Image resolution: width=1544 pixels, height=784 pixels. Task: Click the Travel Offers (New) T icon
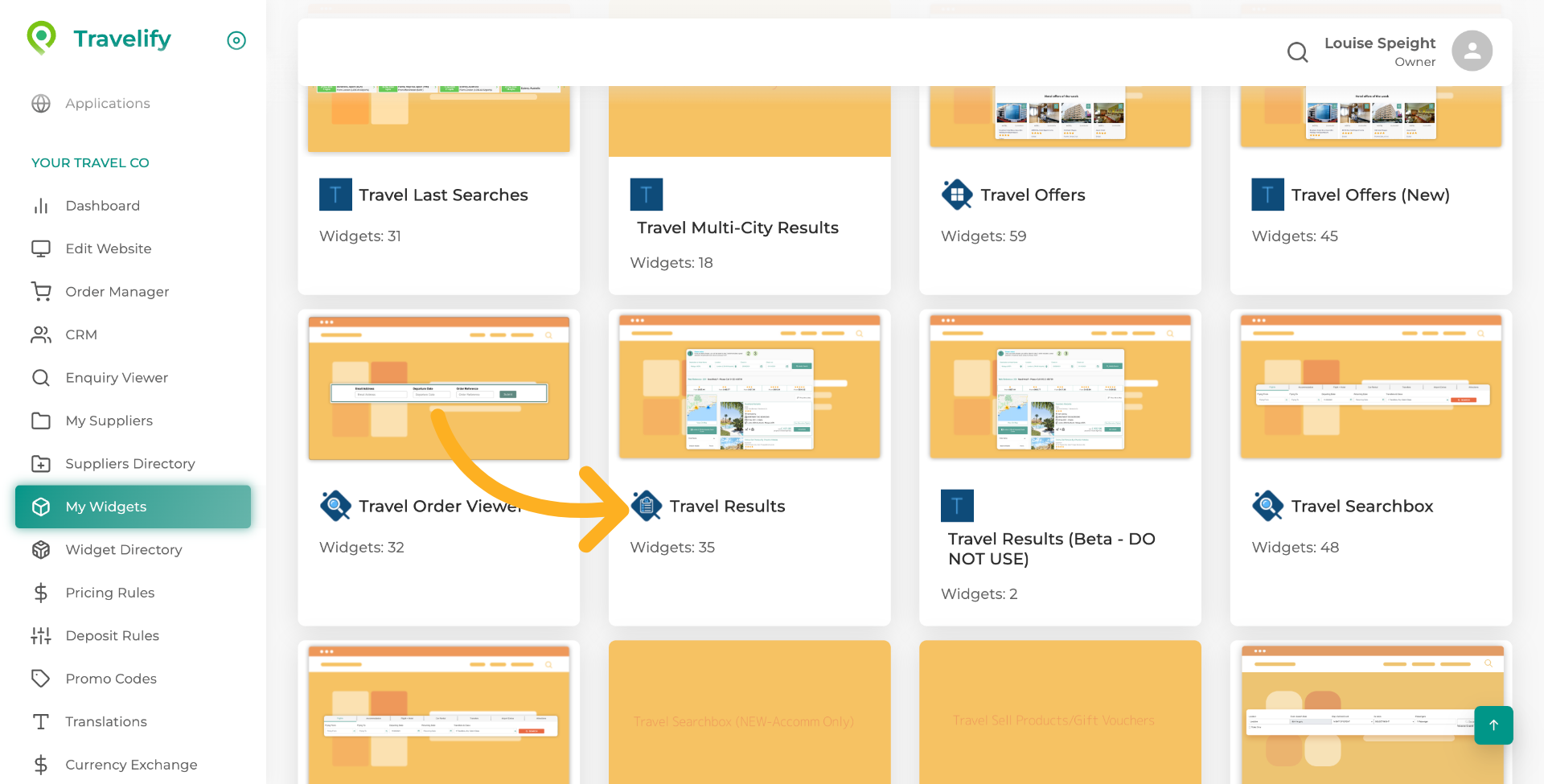pos(1268,195)
